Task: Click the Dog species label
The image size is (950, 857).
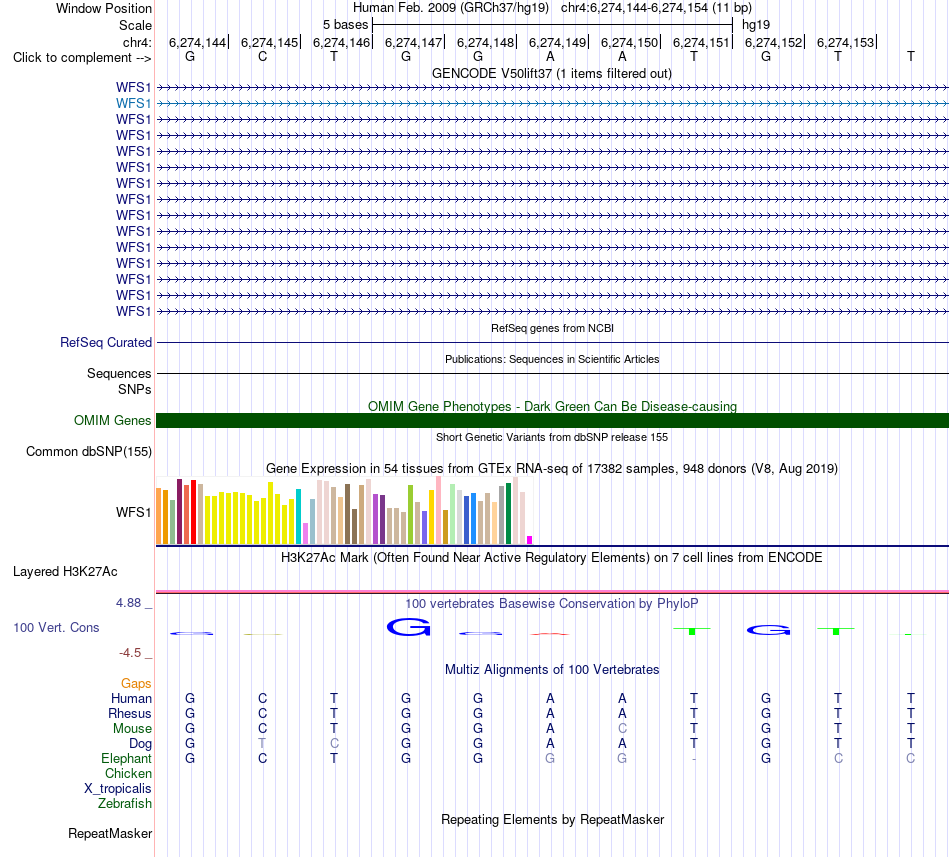Action: [140, 744]
